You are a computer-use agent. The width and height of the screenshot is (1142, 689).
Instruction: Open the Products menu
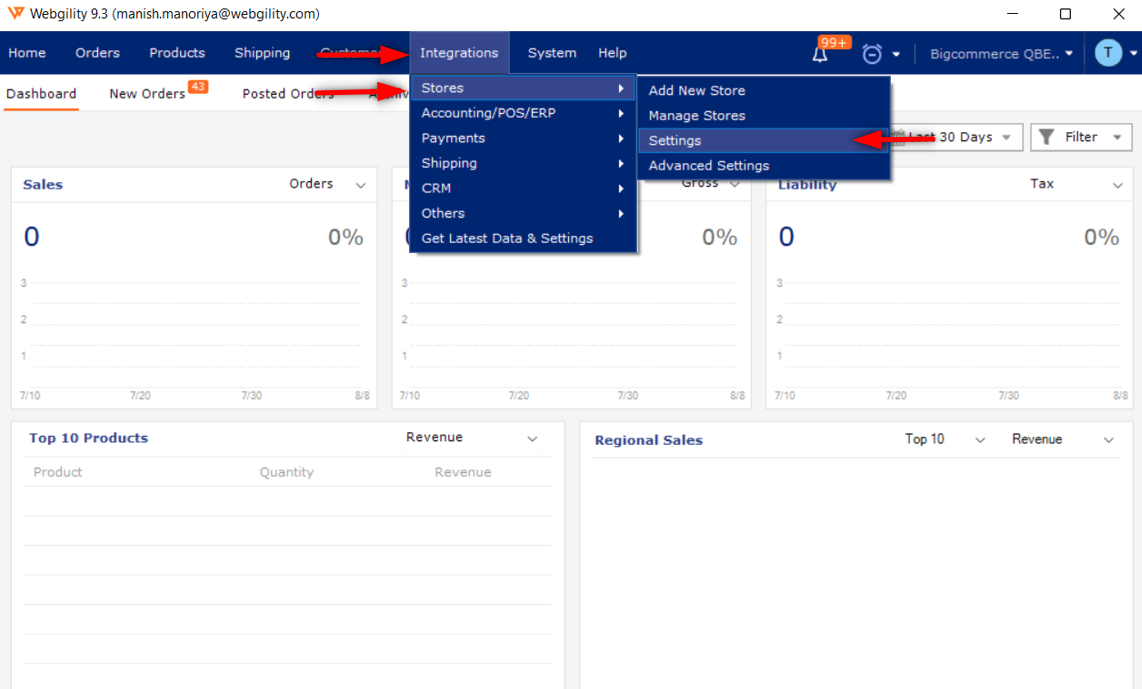pos(177,52)
